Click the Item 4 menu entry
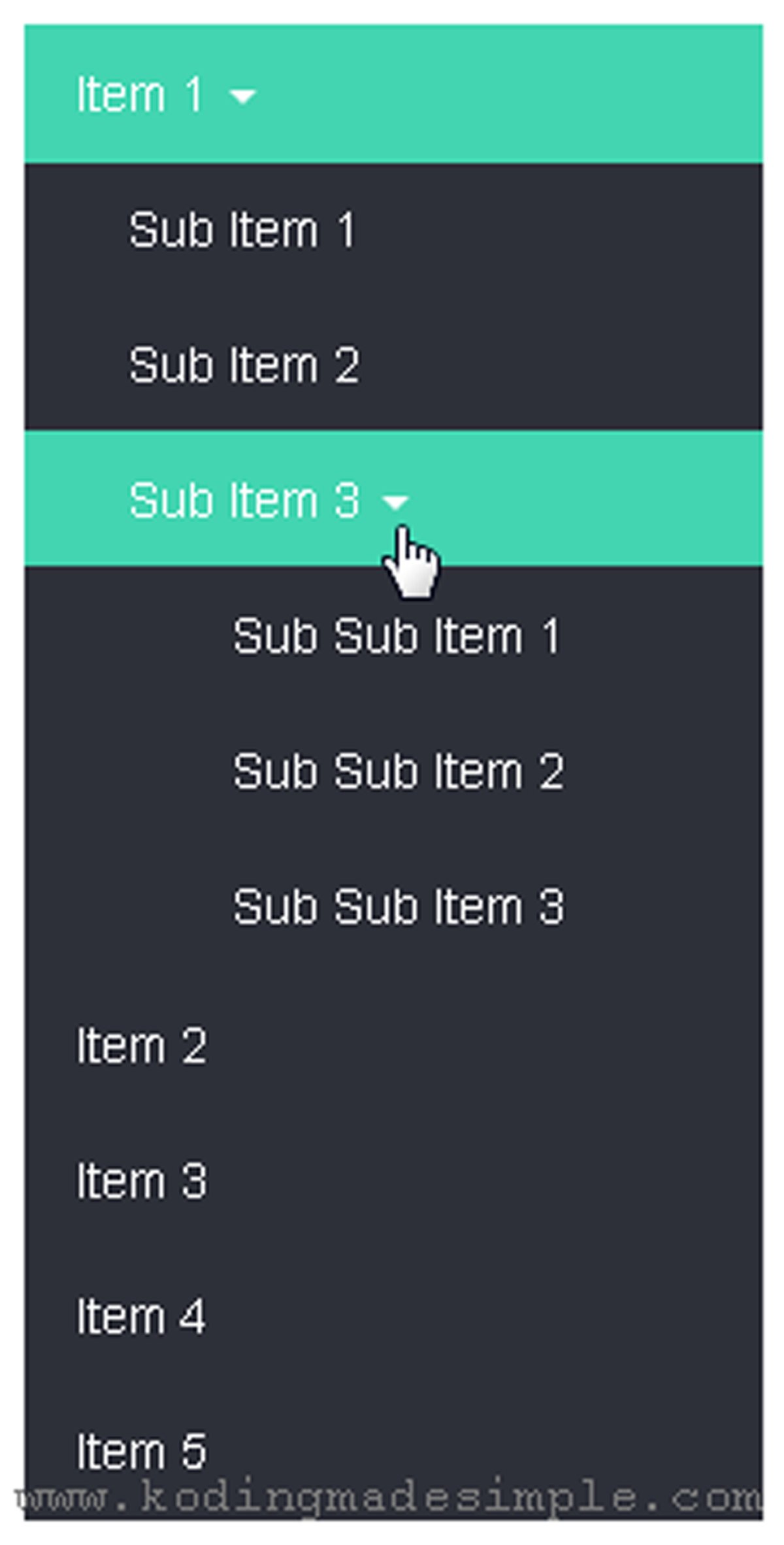This screenshot has height=1545, width=784. 141,1316
